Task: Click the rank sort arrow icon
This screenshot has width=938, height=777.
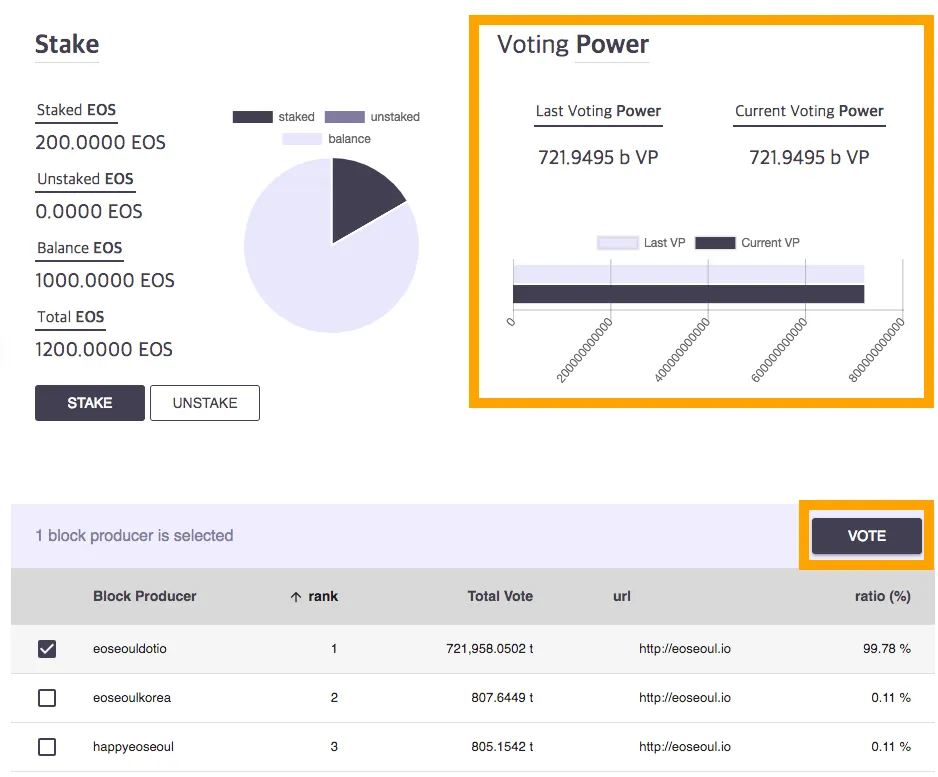Action: [296, 597]
